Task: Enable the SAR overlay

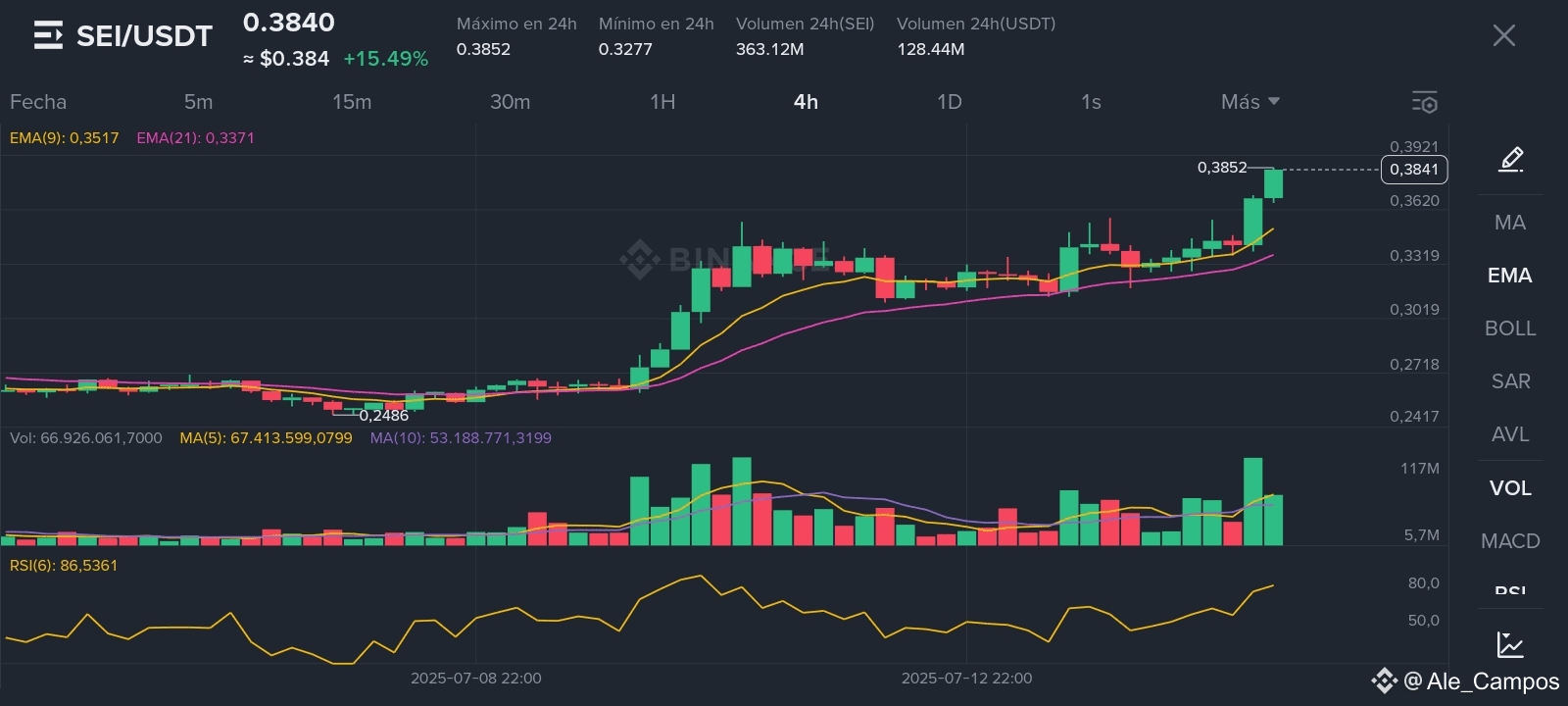Action: tap(1510, 381)
